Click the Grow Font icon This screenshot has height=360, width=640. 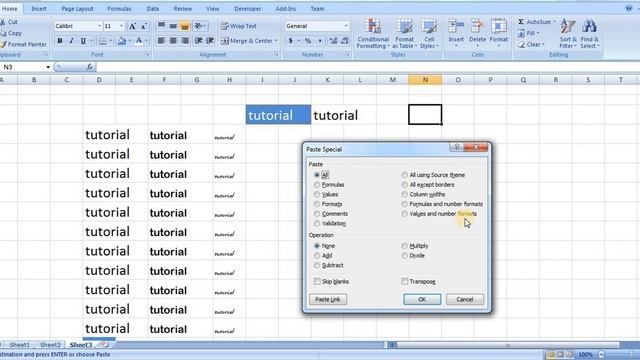132,26
